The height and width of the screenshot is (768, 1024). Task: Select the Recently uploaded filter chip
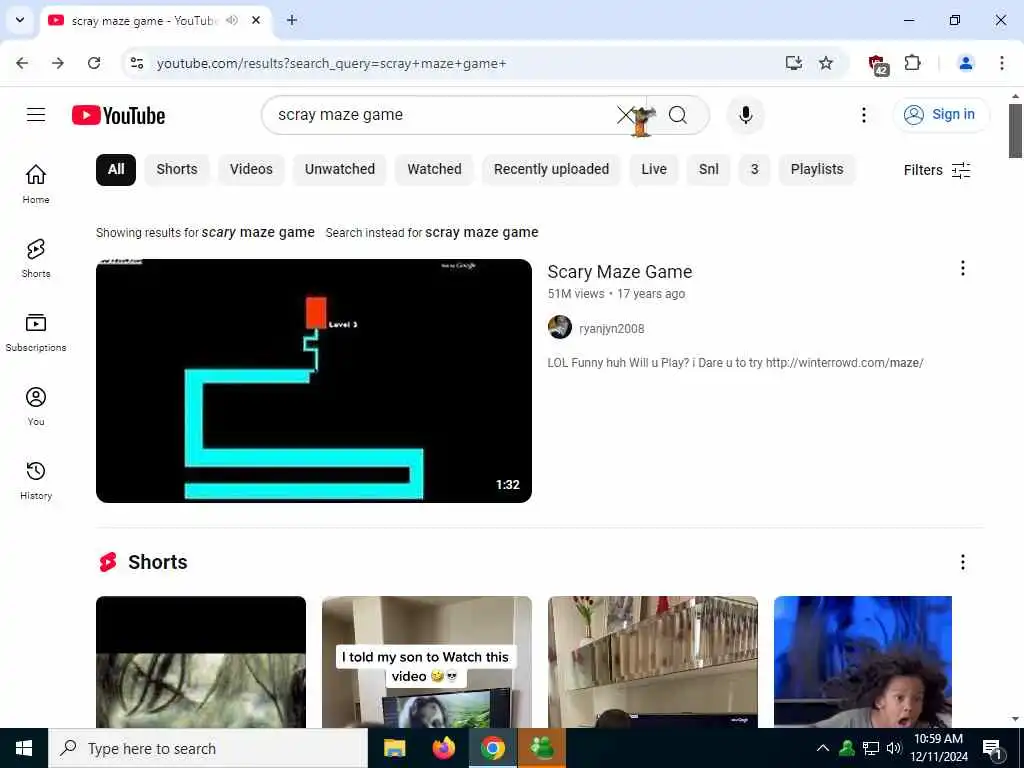[551, 169]
